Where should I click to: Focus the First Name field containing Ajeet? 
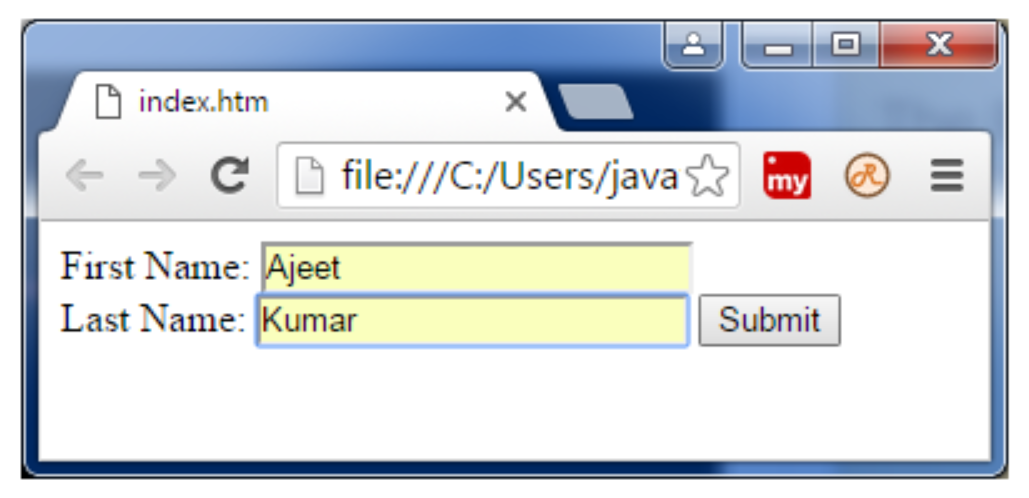(475, 267)
